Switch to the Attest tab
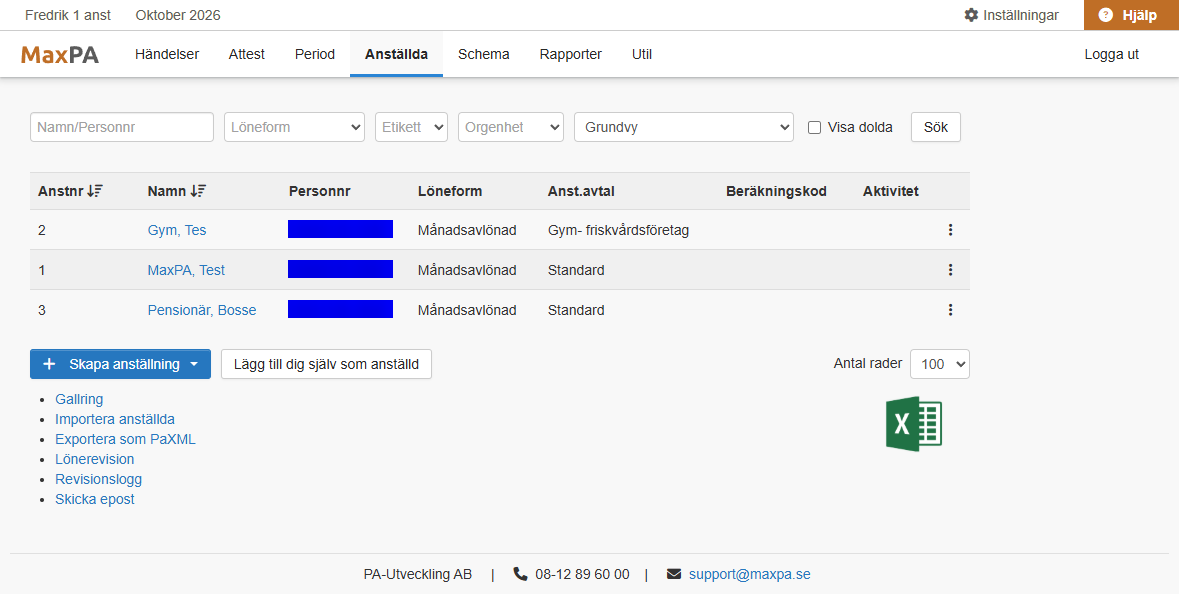Image resolution: width=1179 pixels, height=594 pixels. [247, 54]
